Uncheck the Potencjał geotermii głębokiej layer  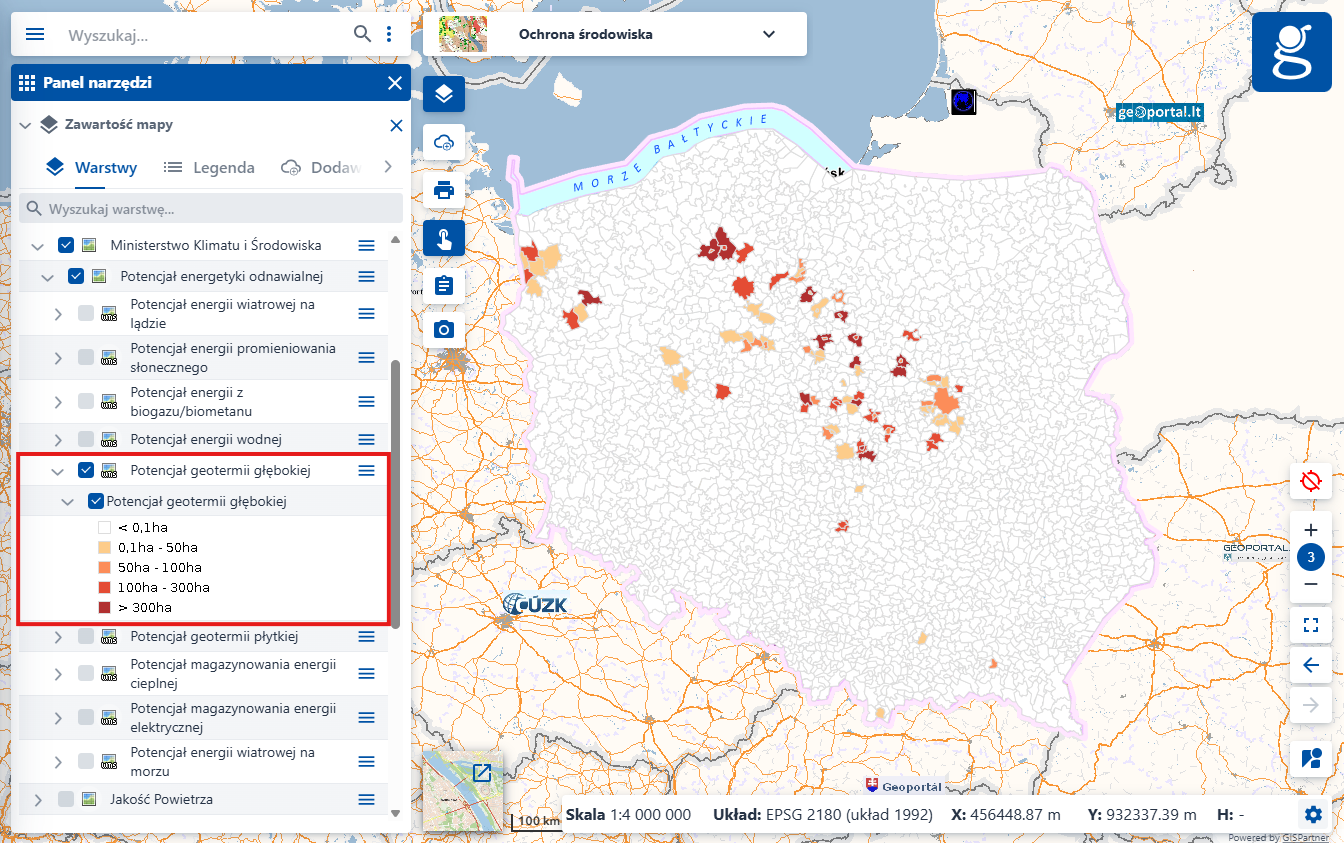pyautogui.click(x=86, y=469)
